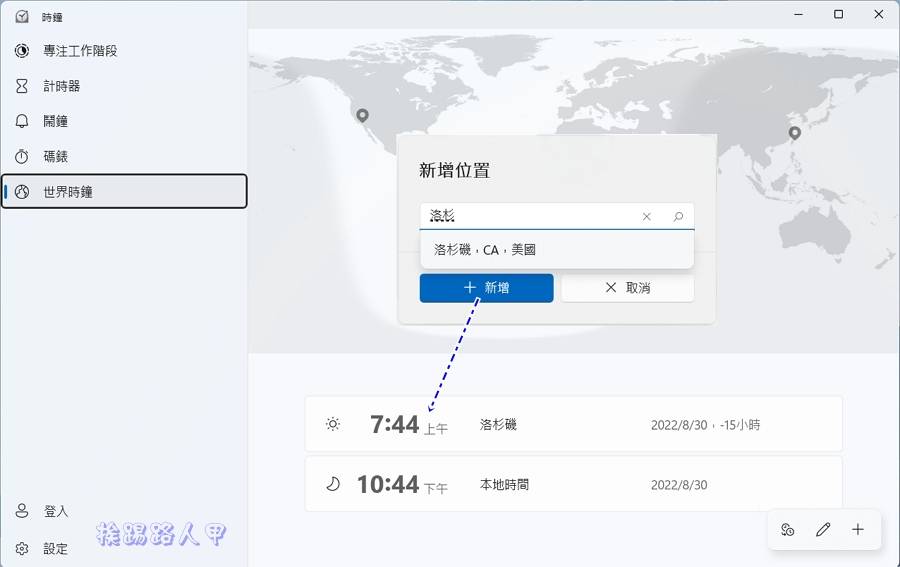Click the 登入 sign-in item
The height and width of the screenshot is (567, 900).
pos(55,511)
